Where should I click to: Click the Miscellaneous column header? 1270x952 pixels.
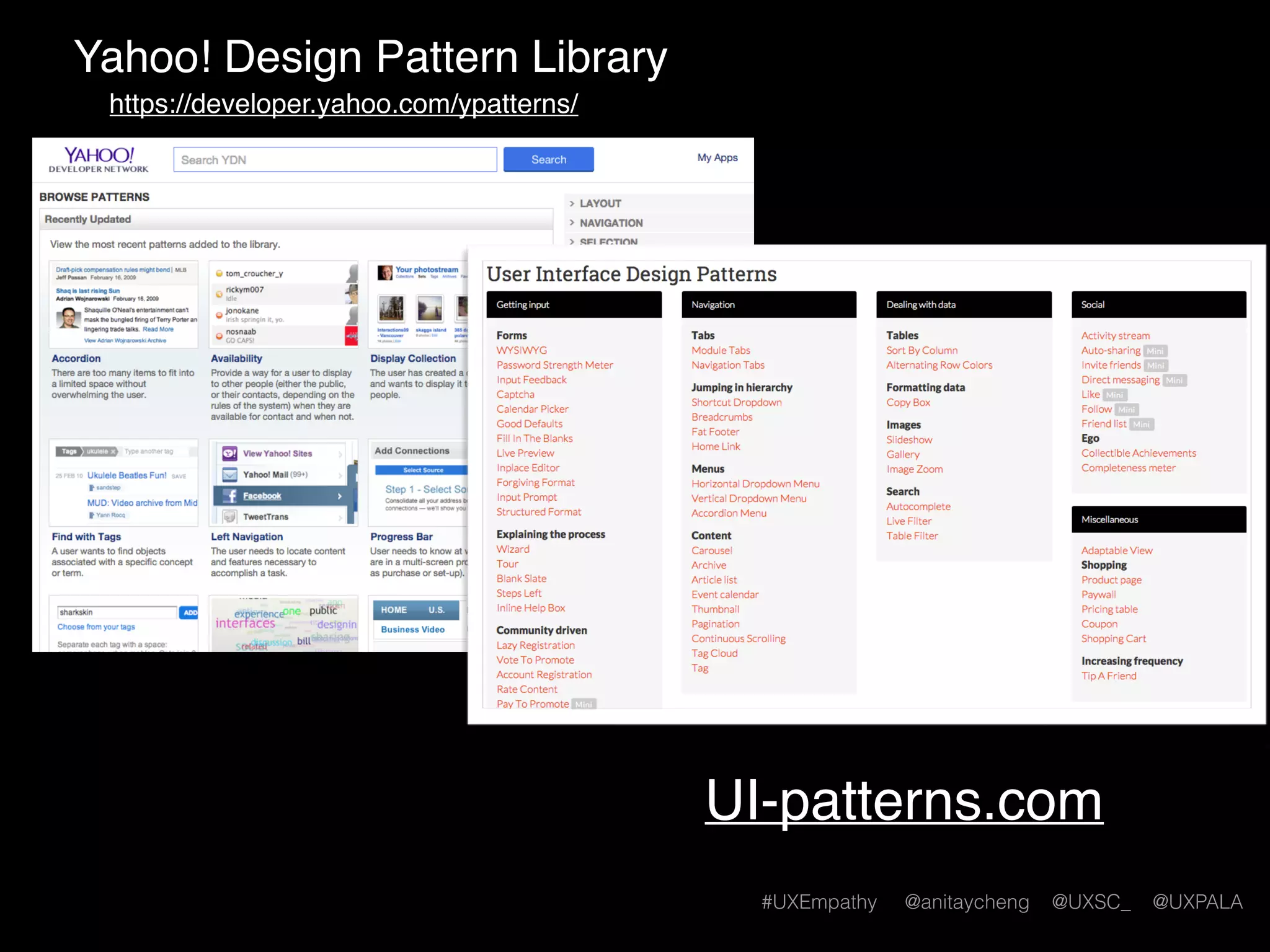click(1159, 519)
